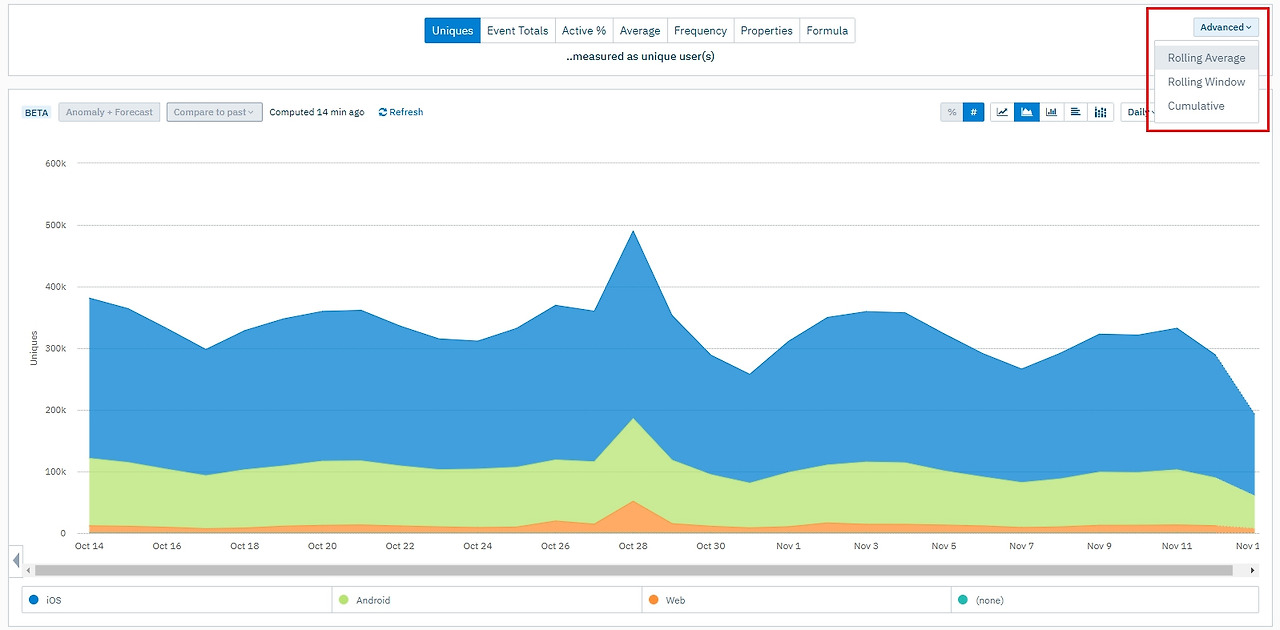Choose the bar chart icon
This screenshot has height=630, width=1280.
pos(1051,112)
